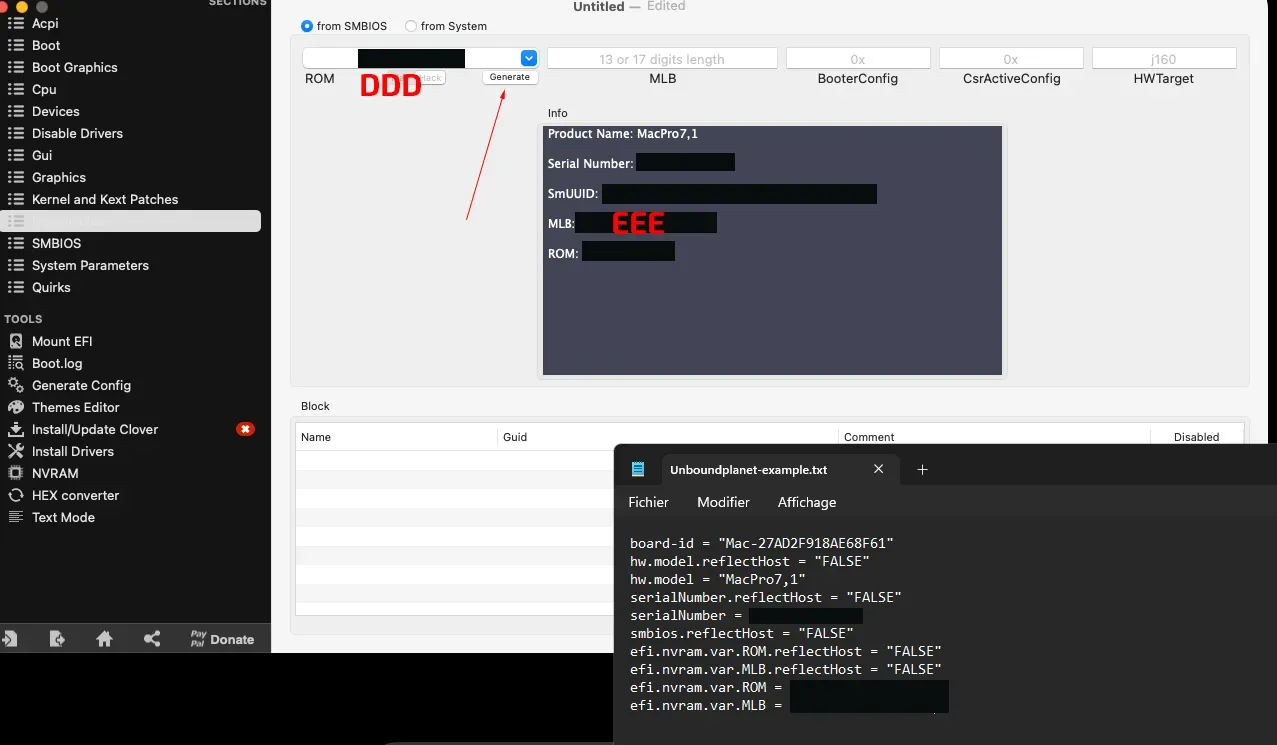Click the MLB input field

click(662, 59)
